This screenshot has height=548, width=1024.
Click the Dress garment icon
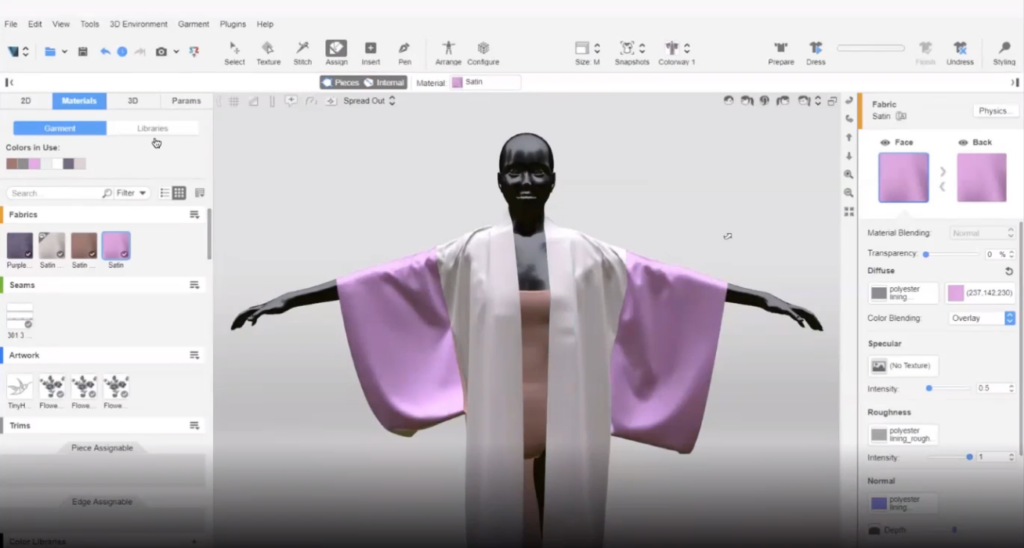pyautogui.click(x=816, y=49)
